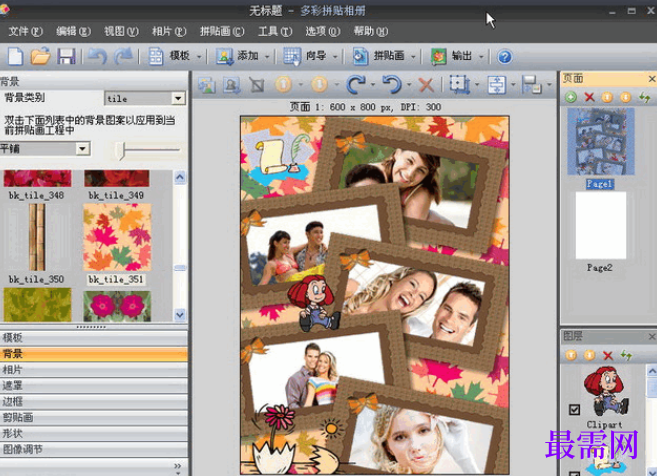Open the 帮助 menu
Image resolution: width=657 pixels, height=476 pixels.
coord(370,31)
